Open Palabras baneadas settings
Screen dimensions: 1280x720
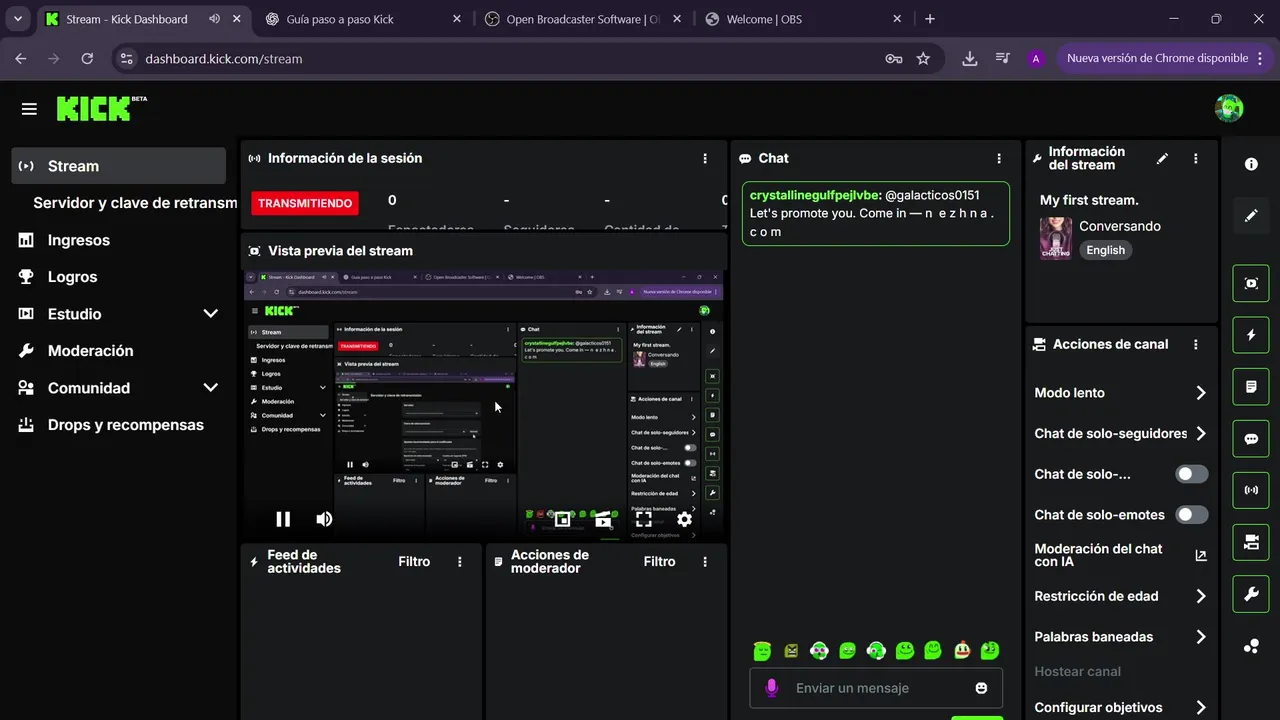click(x=1121, y=637)
